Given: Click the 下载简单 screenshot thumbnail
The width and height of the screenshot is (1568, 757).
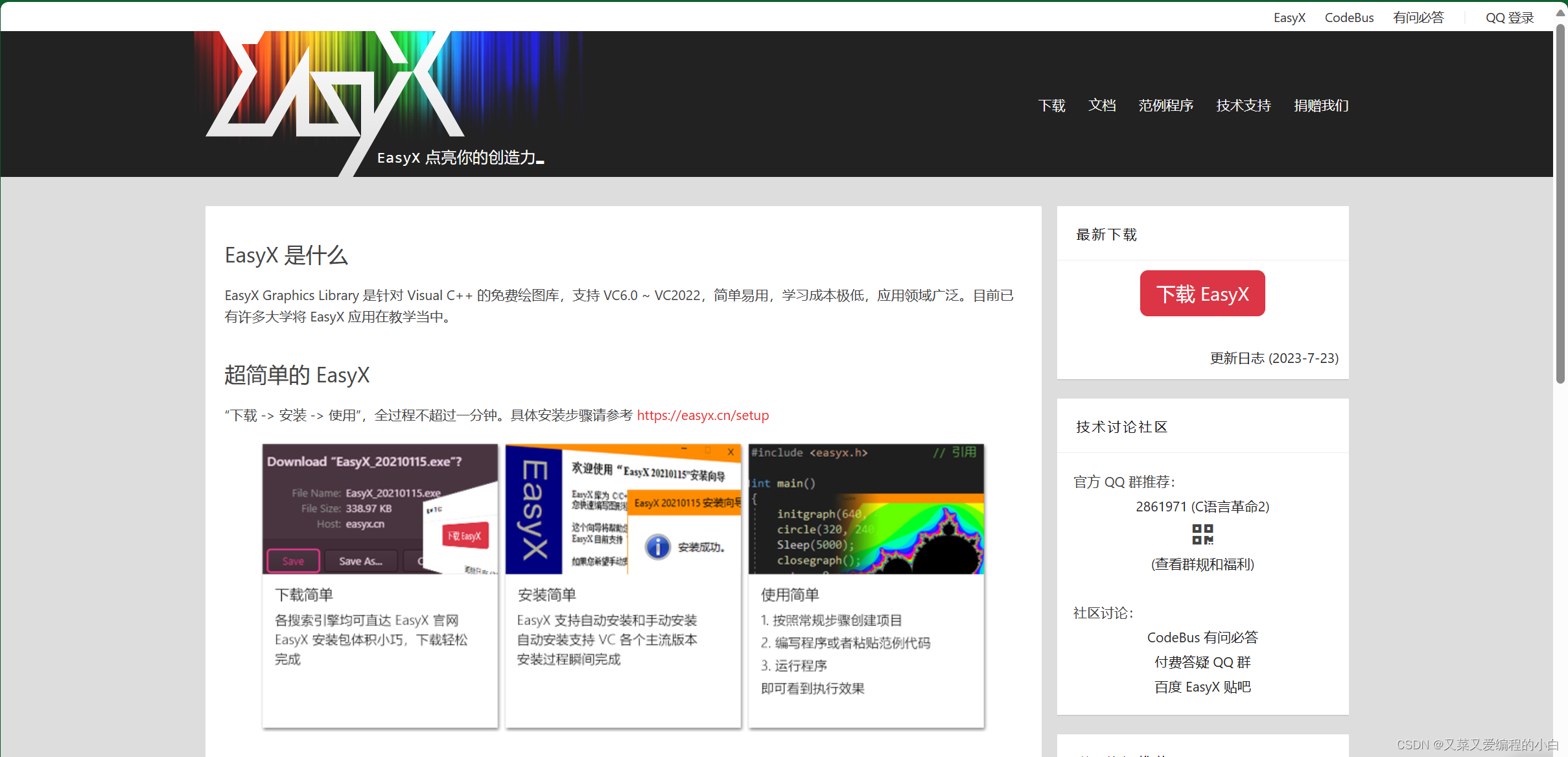Looking at the screenshot, I should point(379,509).
